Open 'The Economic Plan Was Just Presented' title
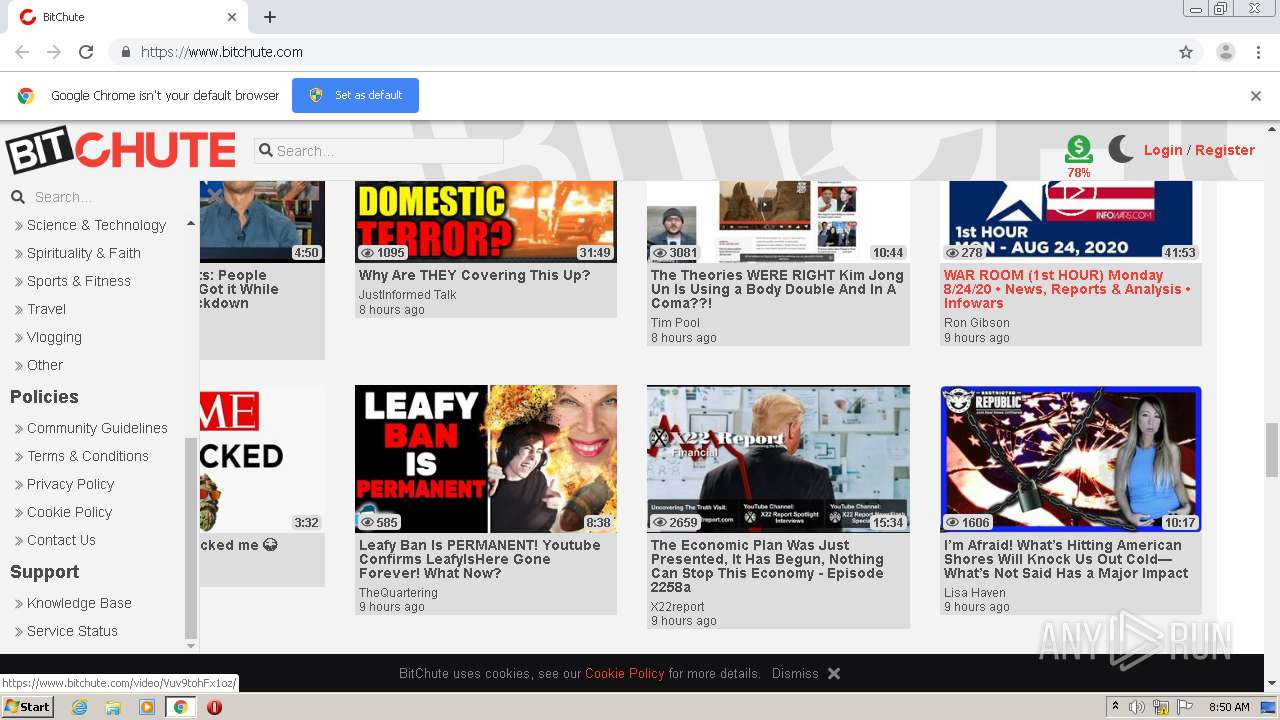This screenshot has height=720, width=1280. pyautogui.click(x=767, y=566)
